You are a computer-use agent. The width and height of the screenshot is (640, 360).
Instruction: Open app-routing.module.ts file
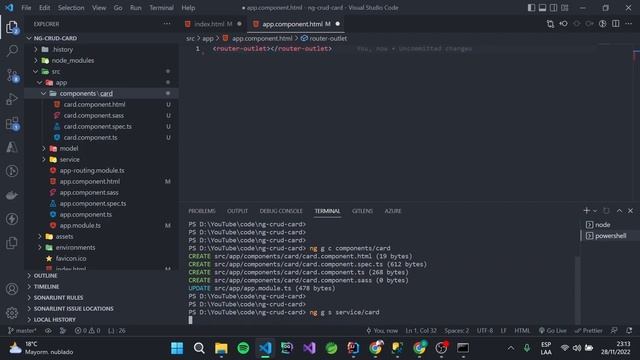[92, 170]
